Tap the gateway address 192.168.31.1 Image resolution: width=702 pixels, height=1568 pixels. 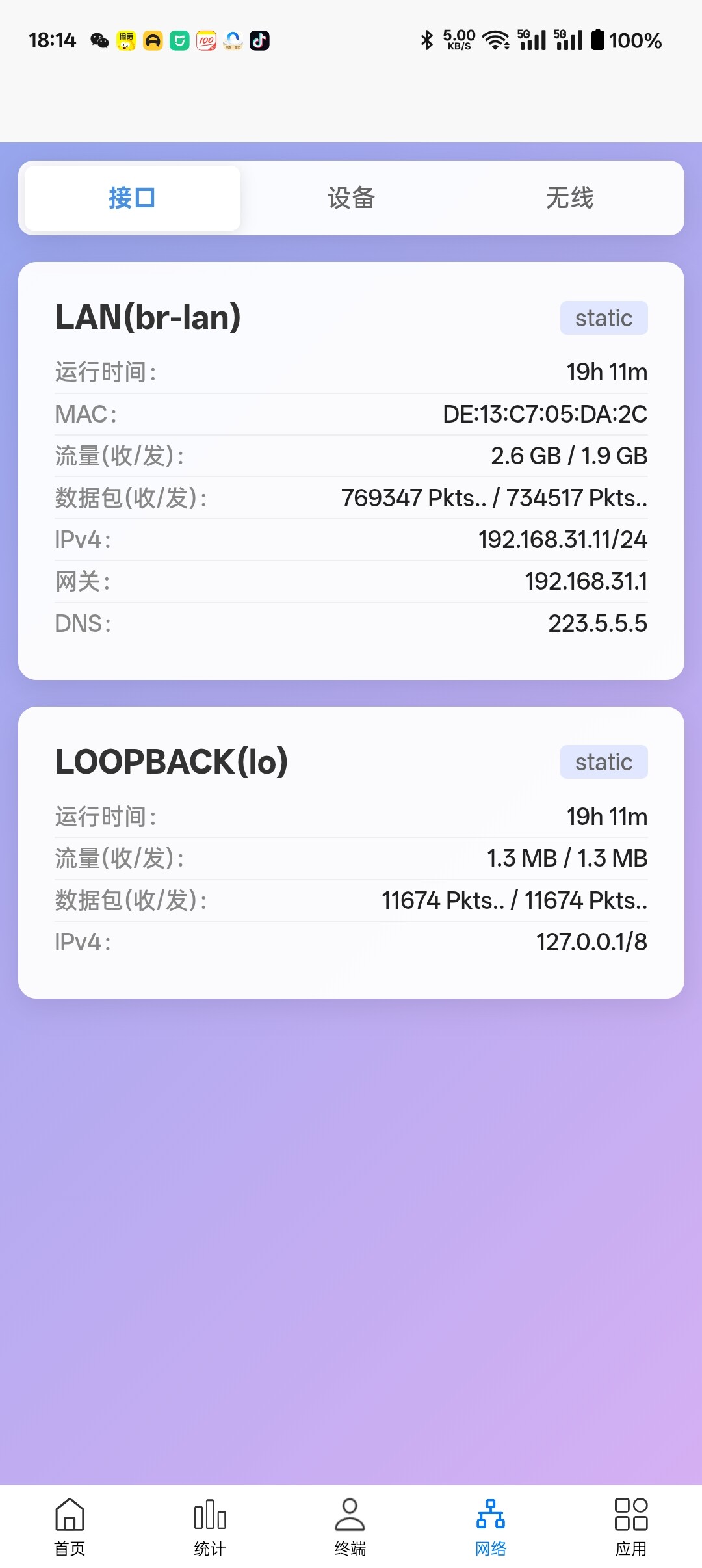coord(586,581)
